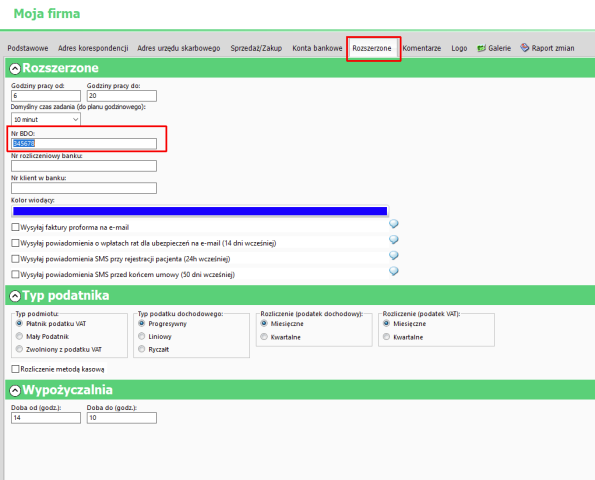Go to the Sprzedaż/Zakup tab
The image size is (595, 480).
(256, 48)
